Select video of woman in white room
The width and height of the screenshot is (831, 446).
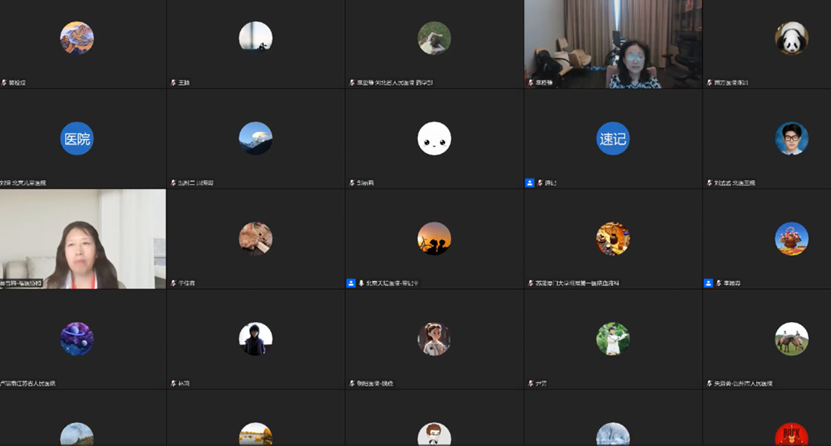click(x=83, y=239)
